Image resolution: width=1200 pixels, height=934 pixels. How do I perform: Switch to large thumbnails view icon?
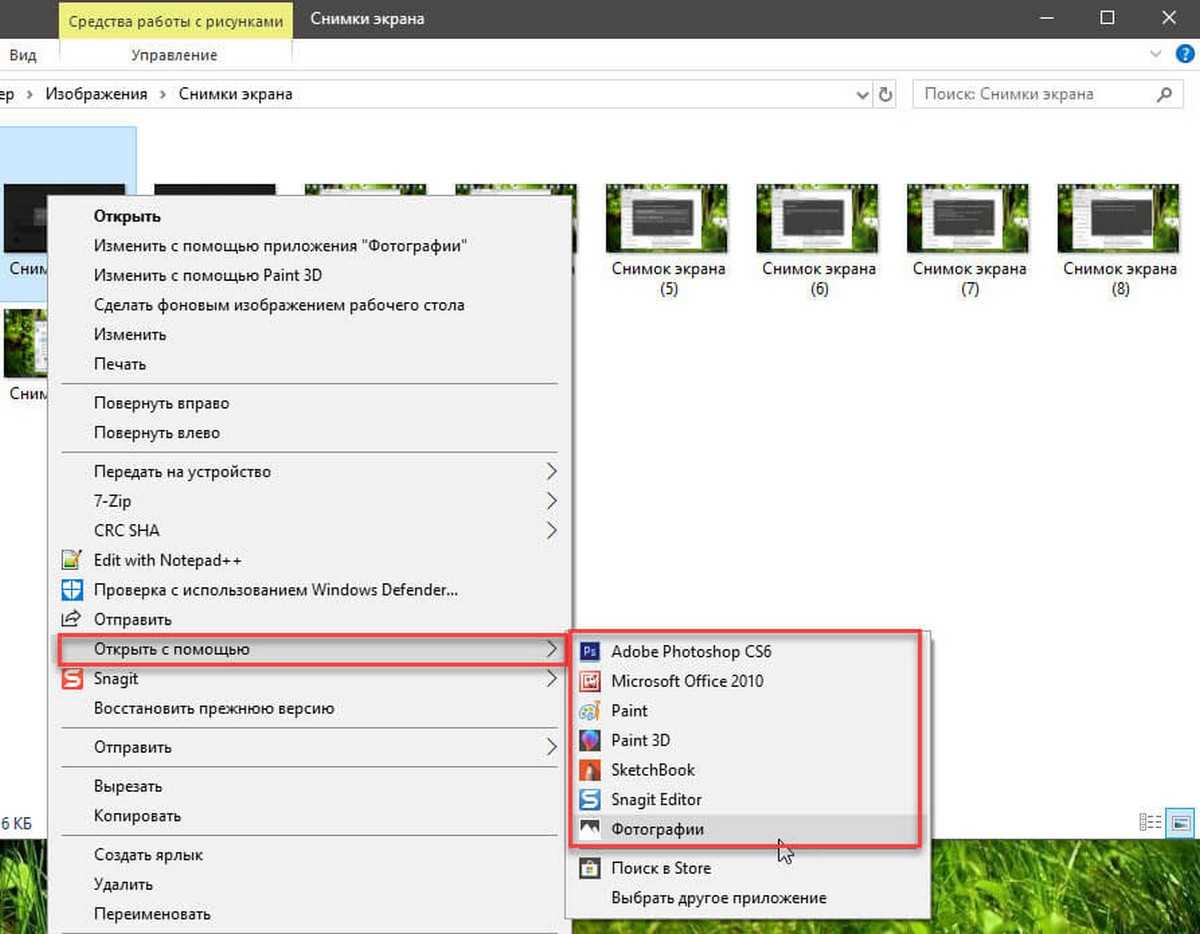(1180, 823)
